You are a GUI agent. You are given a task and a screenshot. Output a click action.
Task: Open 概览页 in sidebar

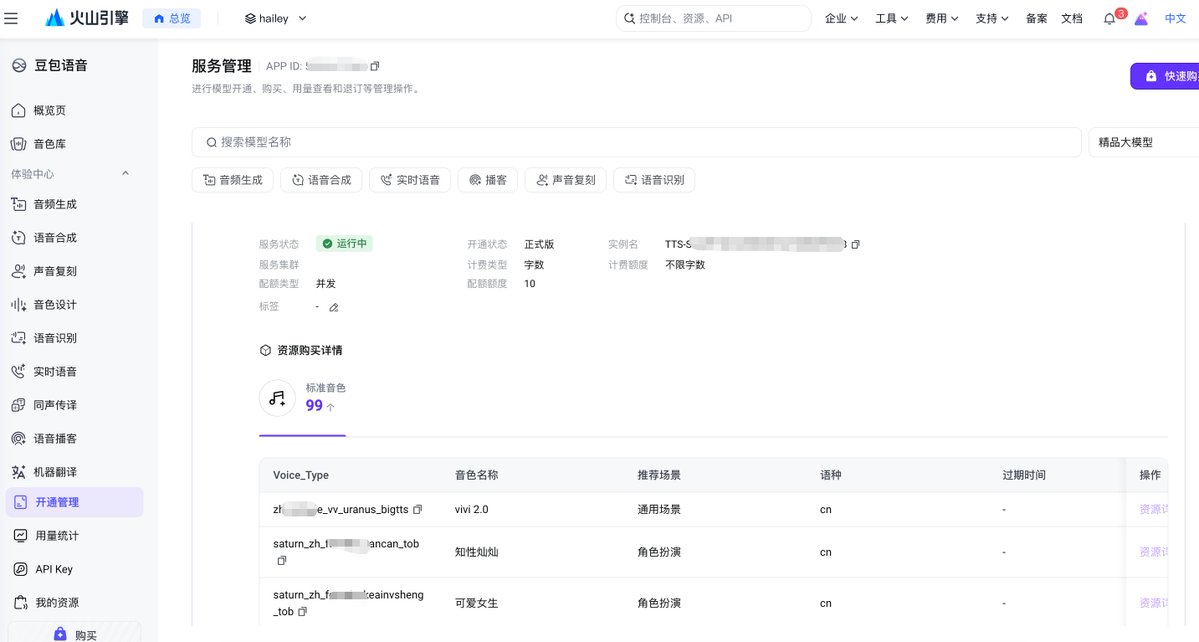[x=73, y=110]
